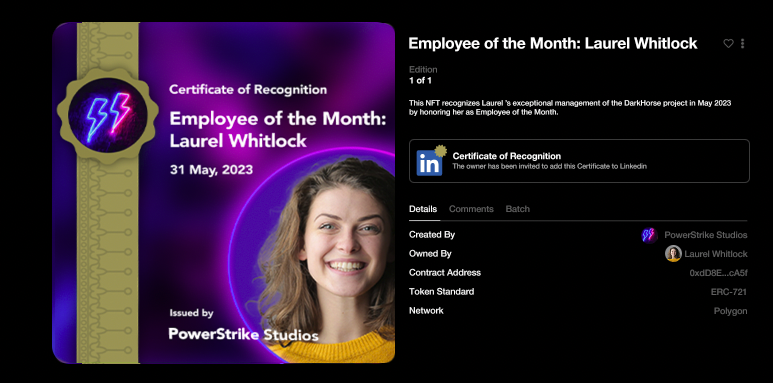Open the Batch tab

point(518,209)
